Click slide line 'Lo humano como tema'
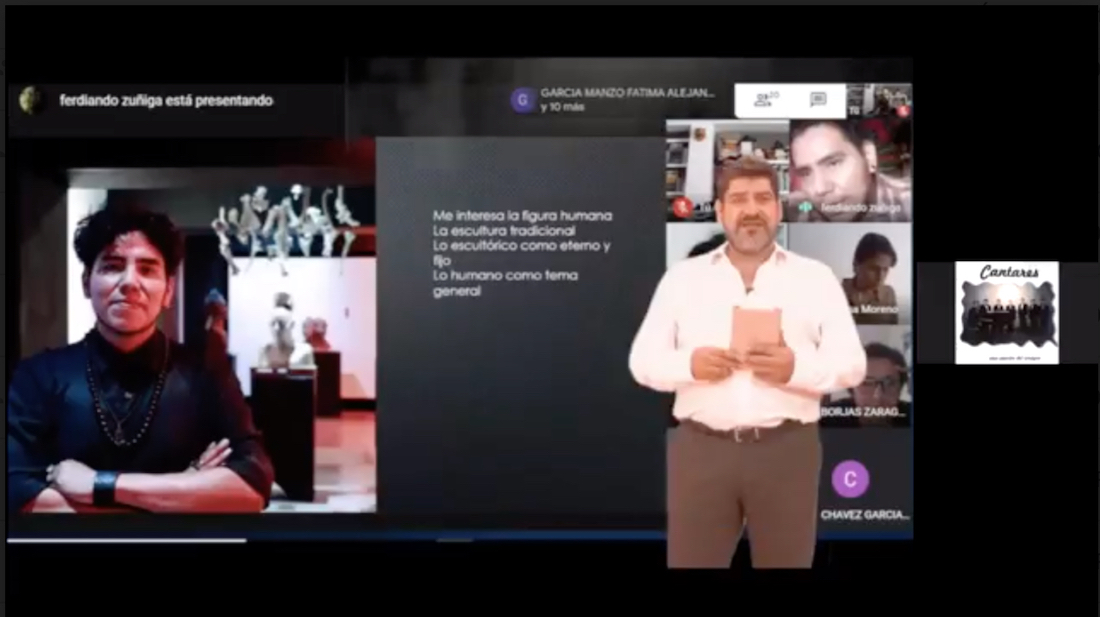Image resolution: width=1100 pixels, height=617 pixels. pos(505,276)
